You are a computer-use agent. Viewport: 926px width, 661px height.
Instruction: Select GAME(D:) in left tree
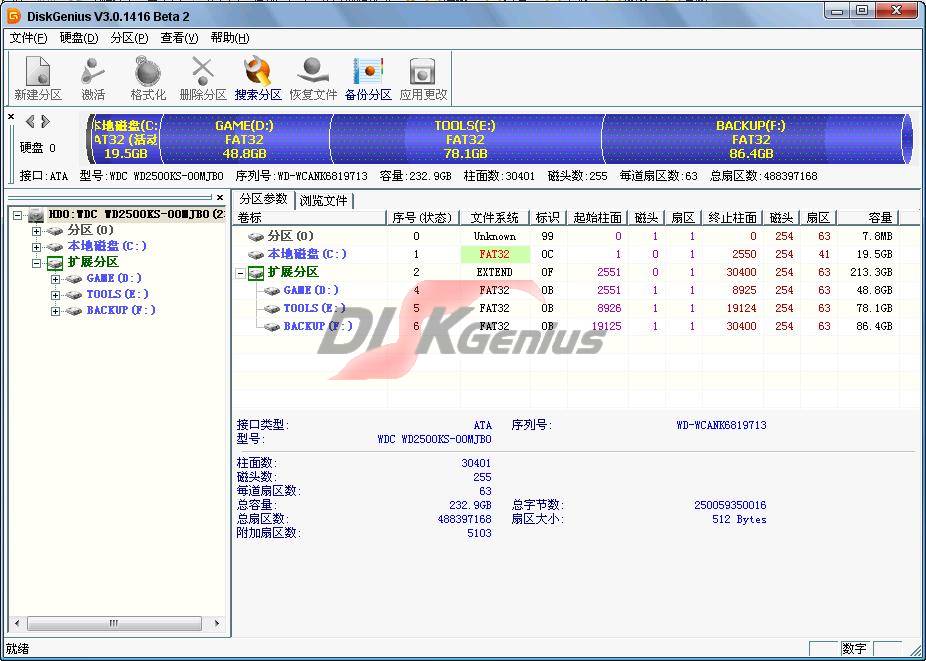pyautogui.click(x=114, y=278)
